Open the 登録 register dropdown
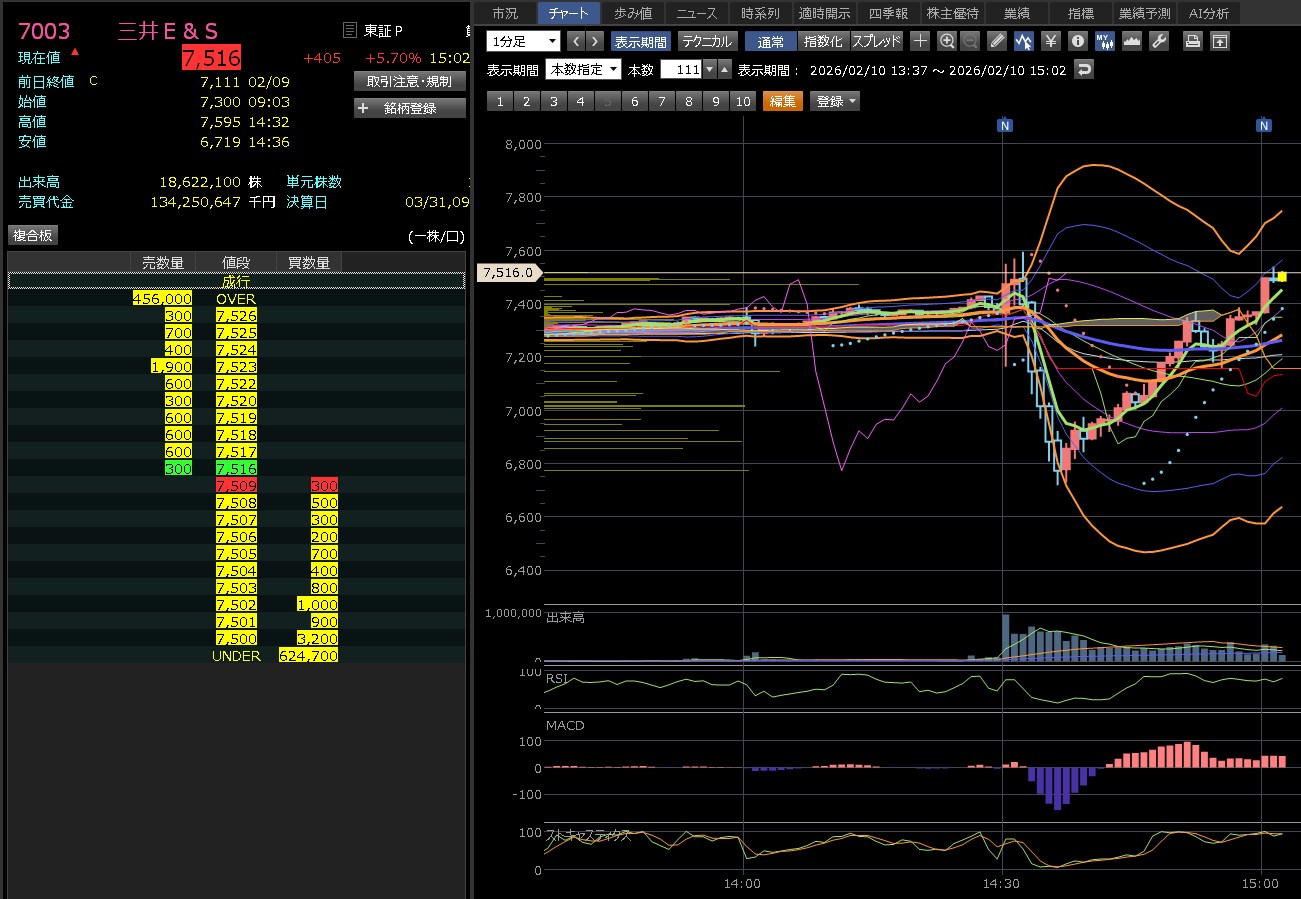Image resolution: width=1301 pixels, height=899 pixels. coord(834,101)
